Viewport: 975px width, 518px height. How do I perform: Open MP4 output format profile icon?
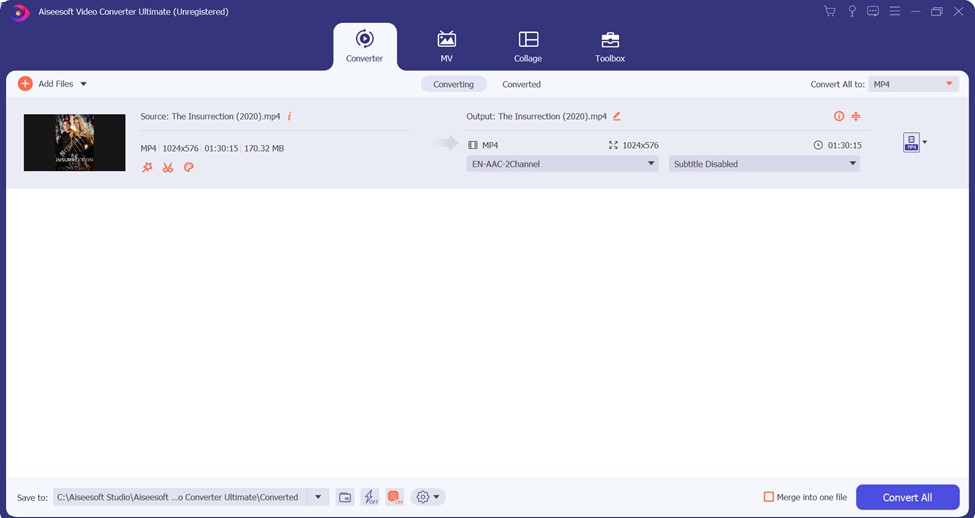click(x=911, y=142)
